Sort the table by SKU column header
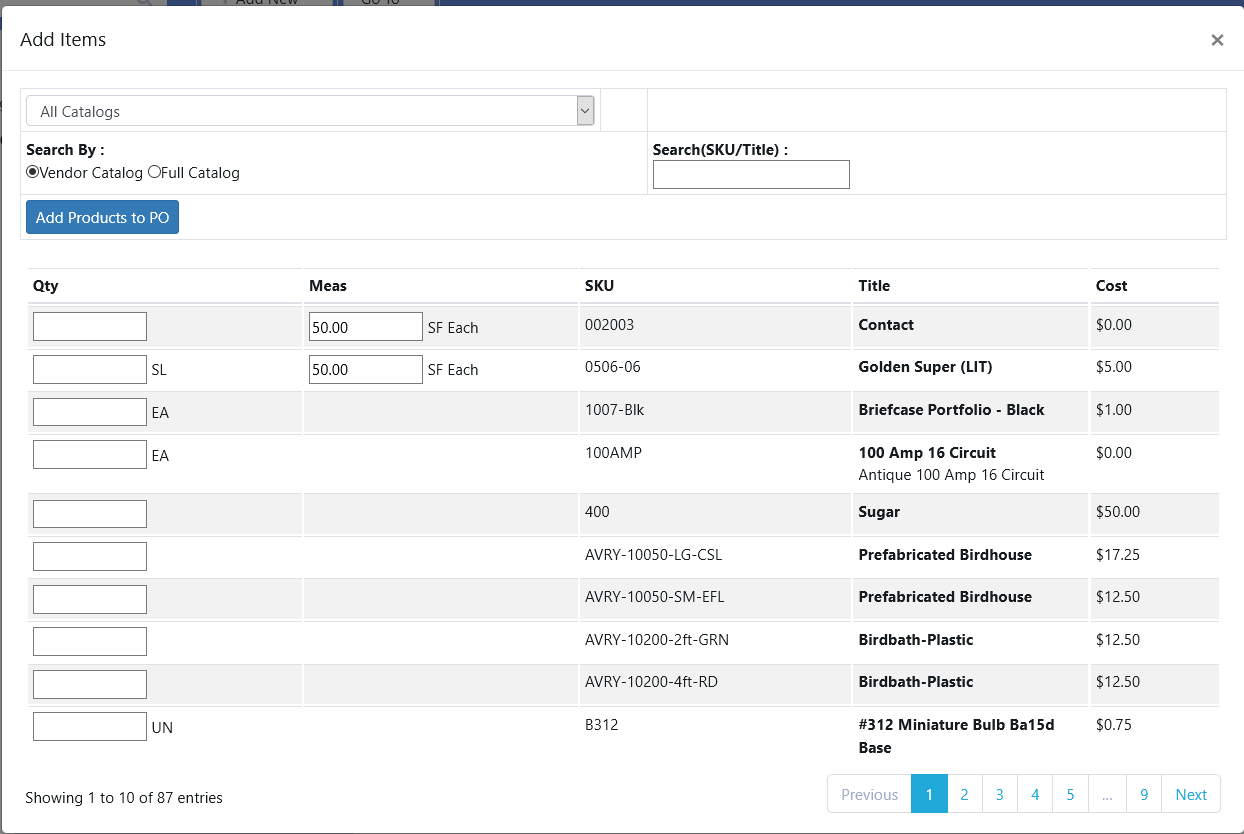The height and width of the screenshot is (834, 1244). click(599, 286)
